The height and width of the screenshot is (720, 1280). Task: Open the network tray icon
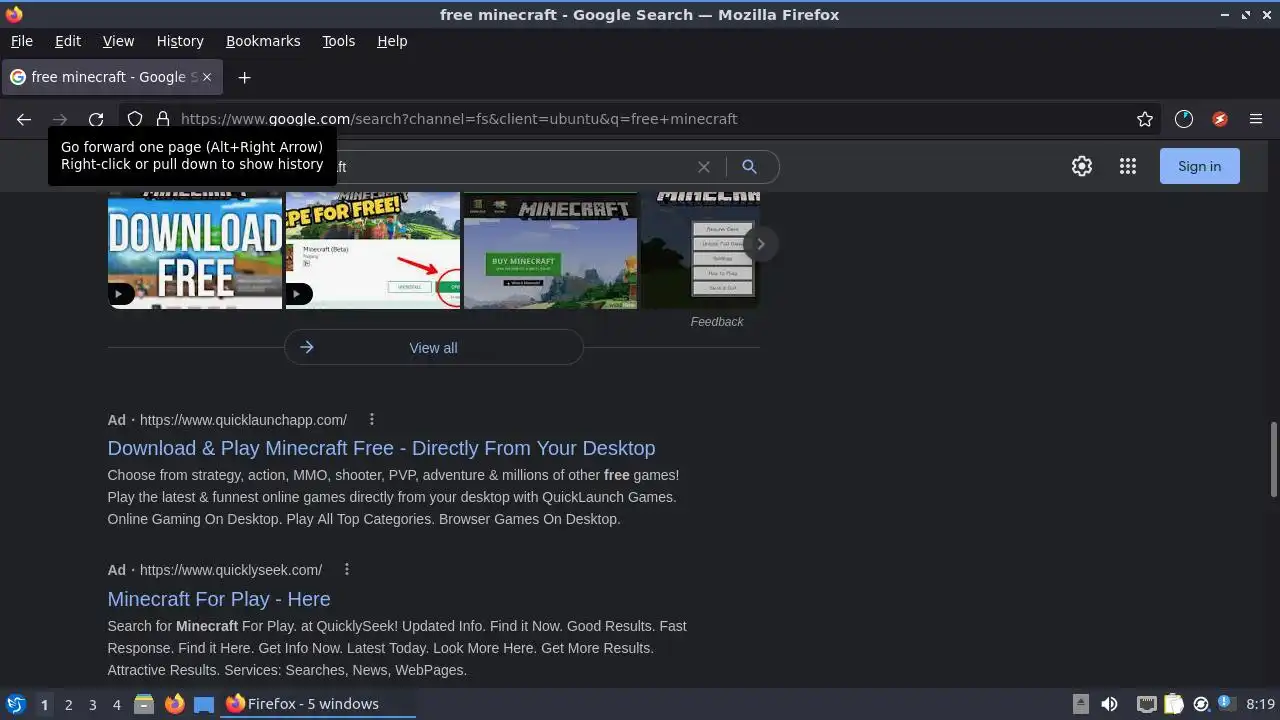tap(1146, 704)
